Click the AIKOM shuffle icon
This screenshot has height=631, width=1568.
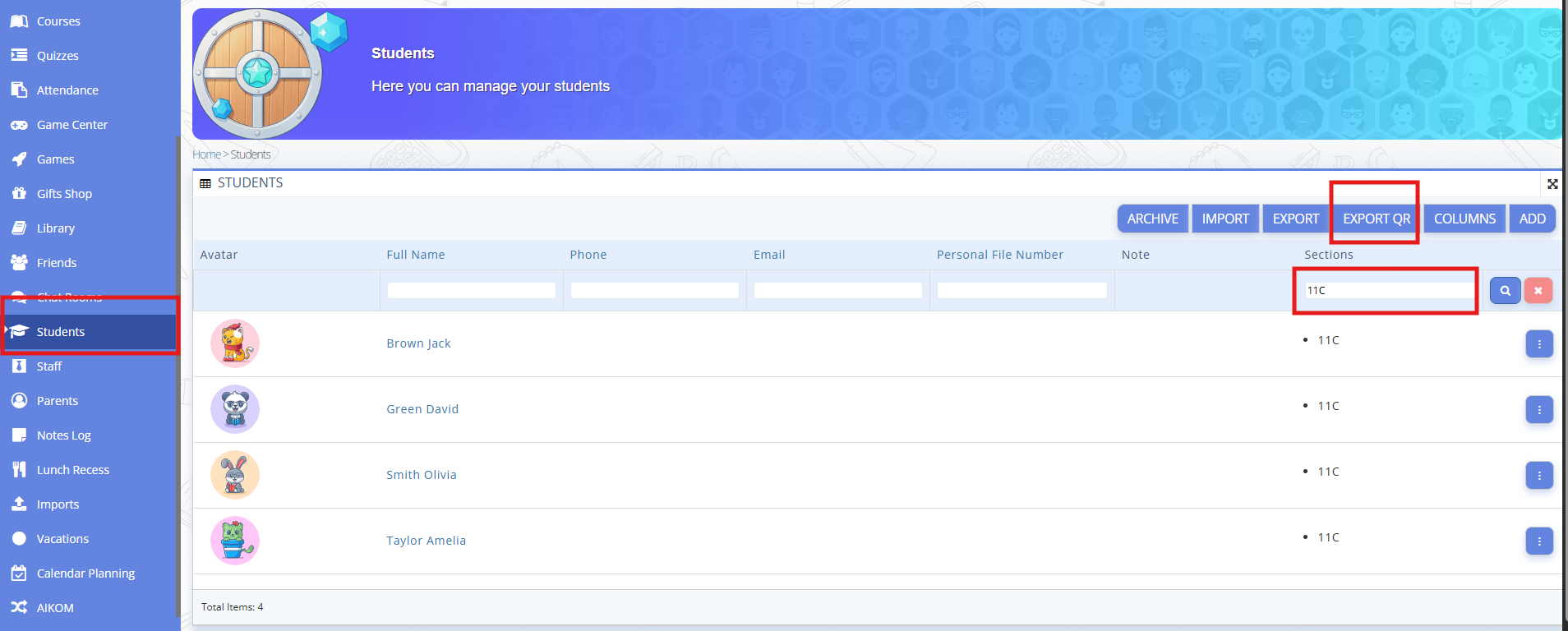click(19, 608)
